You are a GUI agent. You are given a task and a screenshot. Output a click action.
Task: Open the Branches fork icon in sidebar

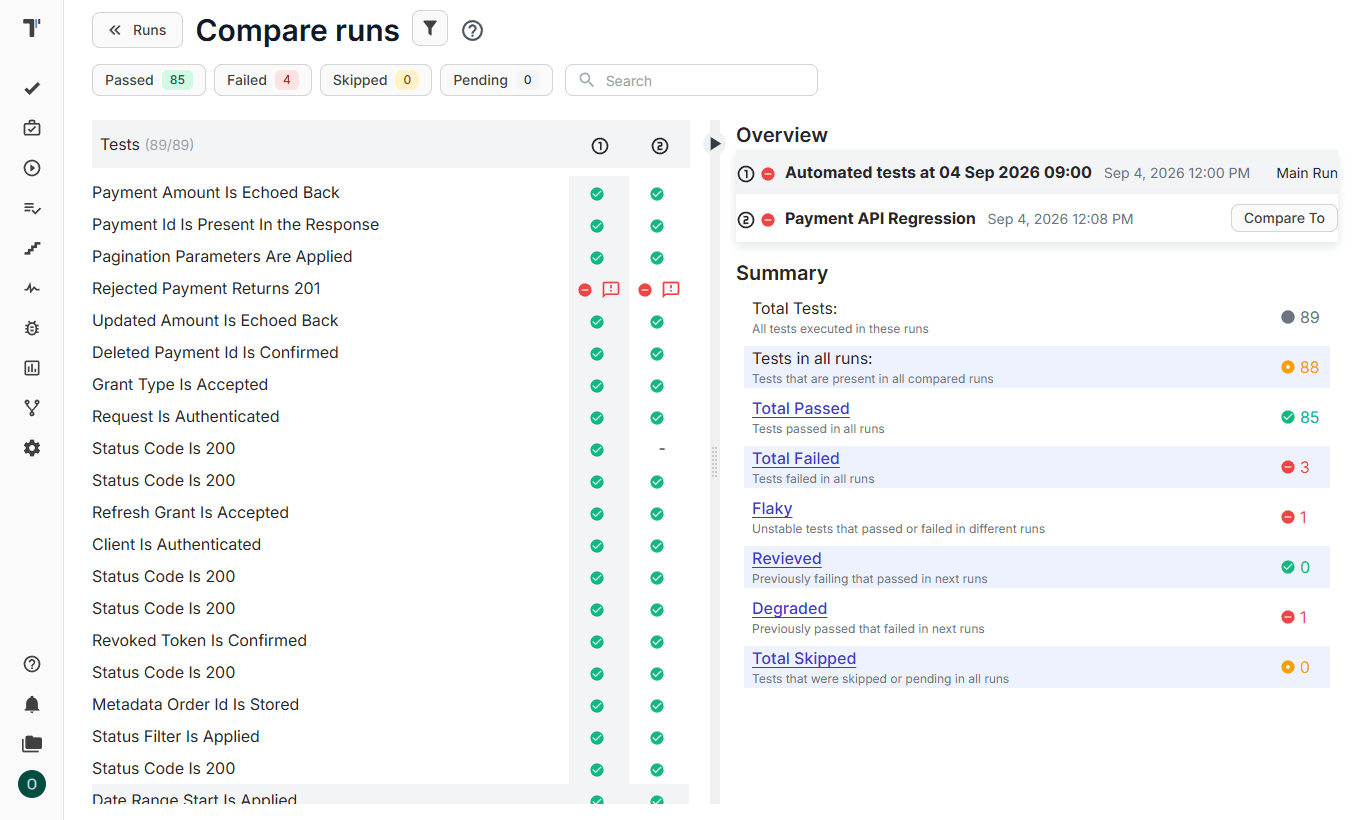coord(32,408)
